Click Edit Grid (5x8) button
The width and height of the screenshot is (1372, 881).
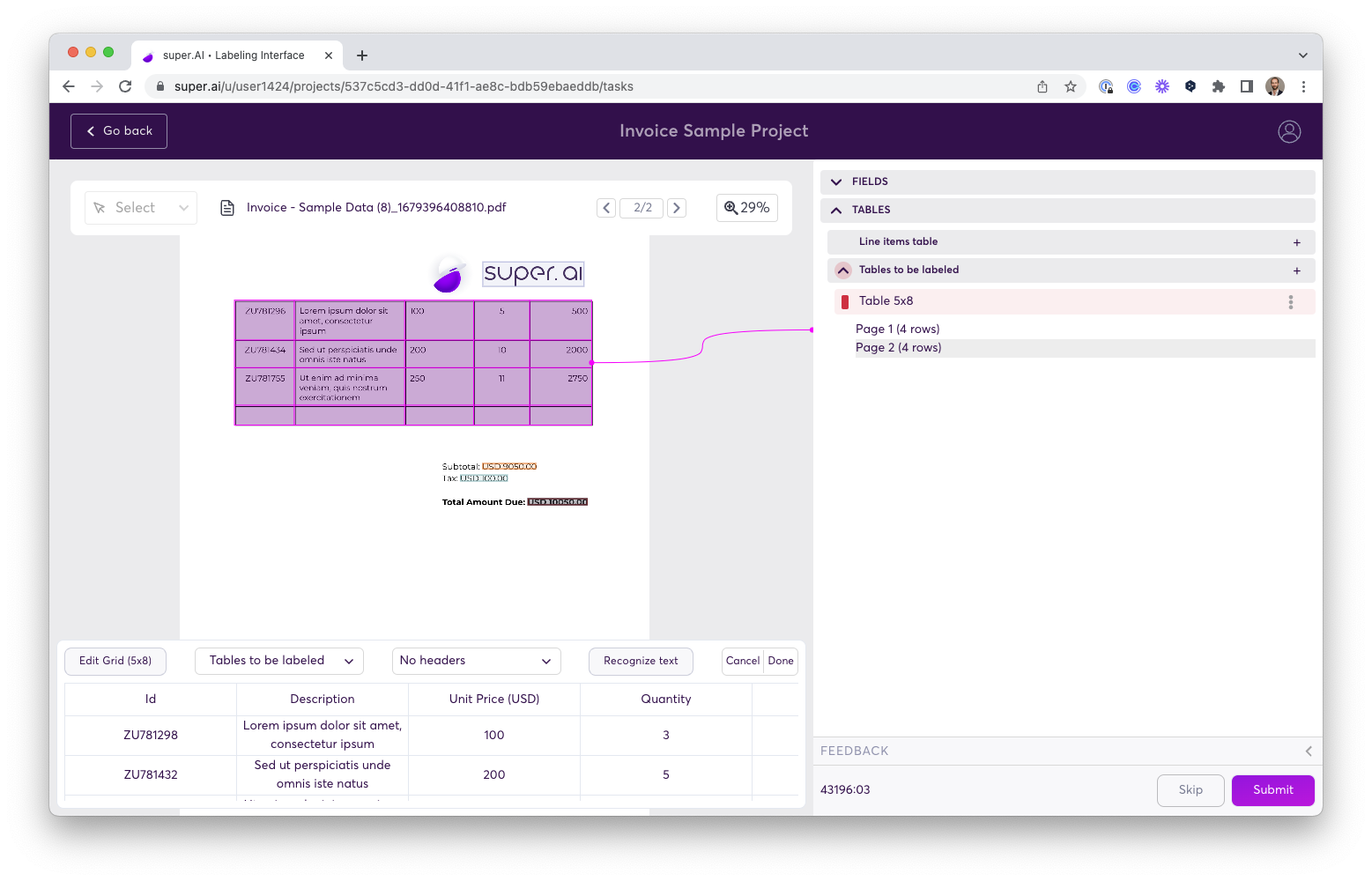115,661
